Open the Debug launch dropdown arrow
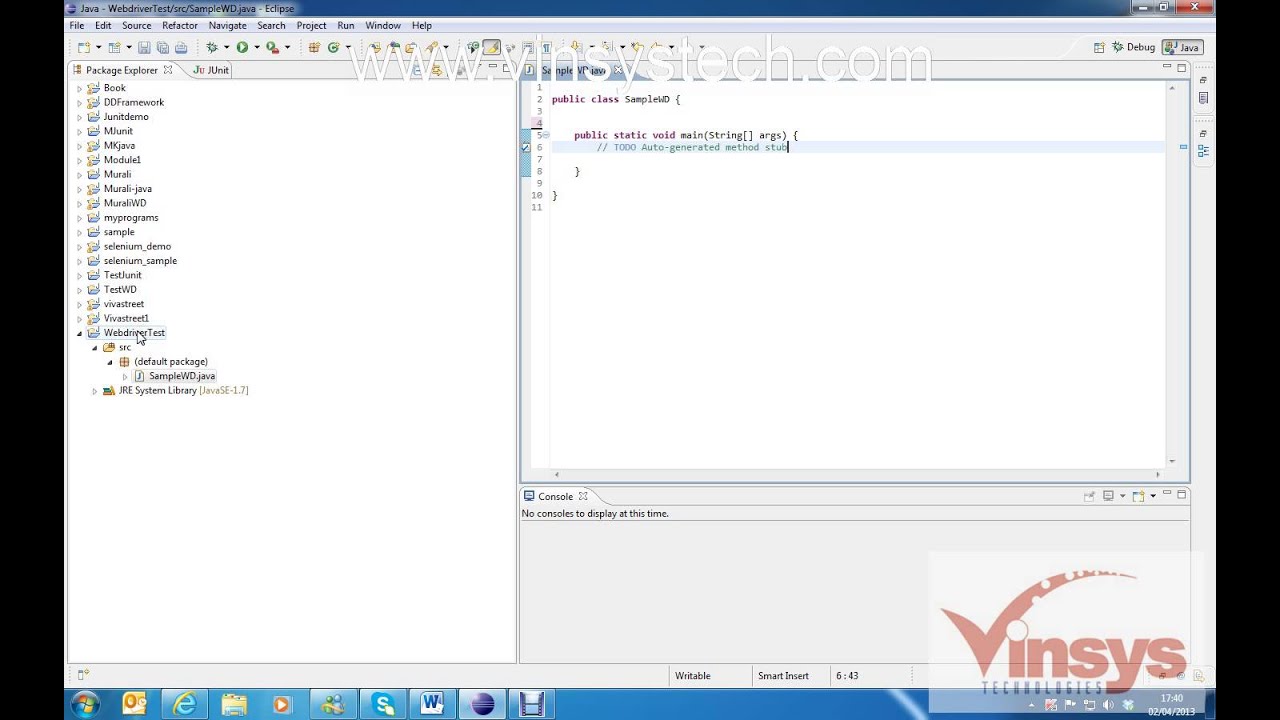Viewport: 1280px width, 720px height. pos(226,47)
